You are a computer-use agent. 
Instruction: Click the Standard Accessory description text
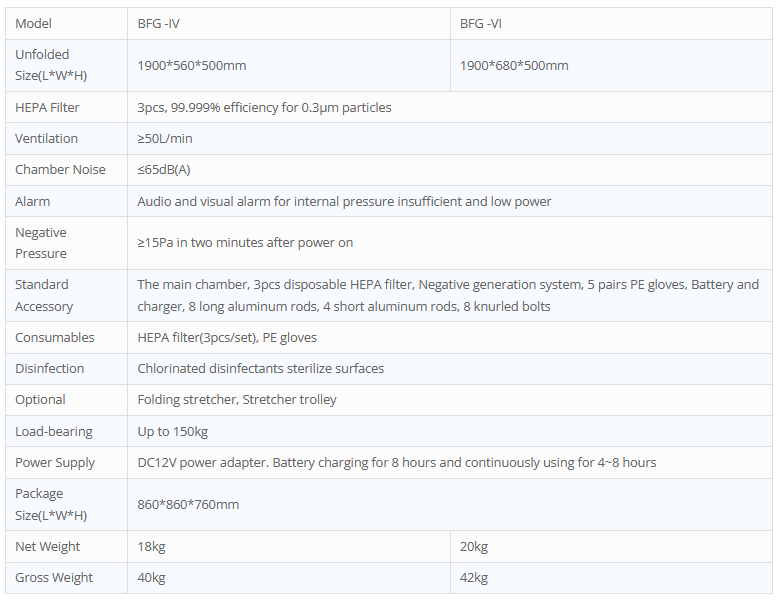[447, 295]
